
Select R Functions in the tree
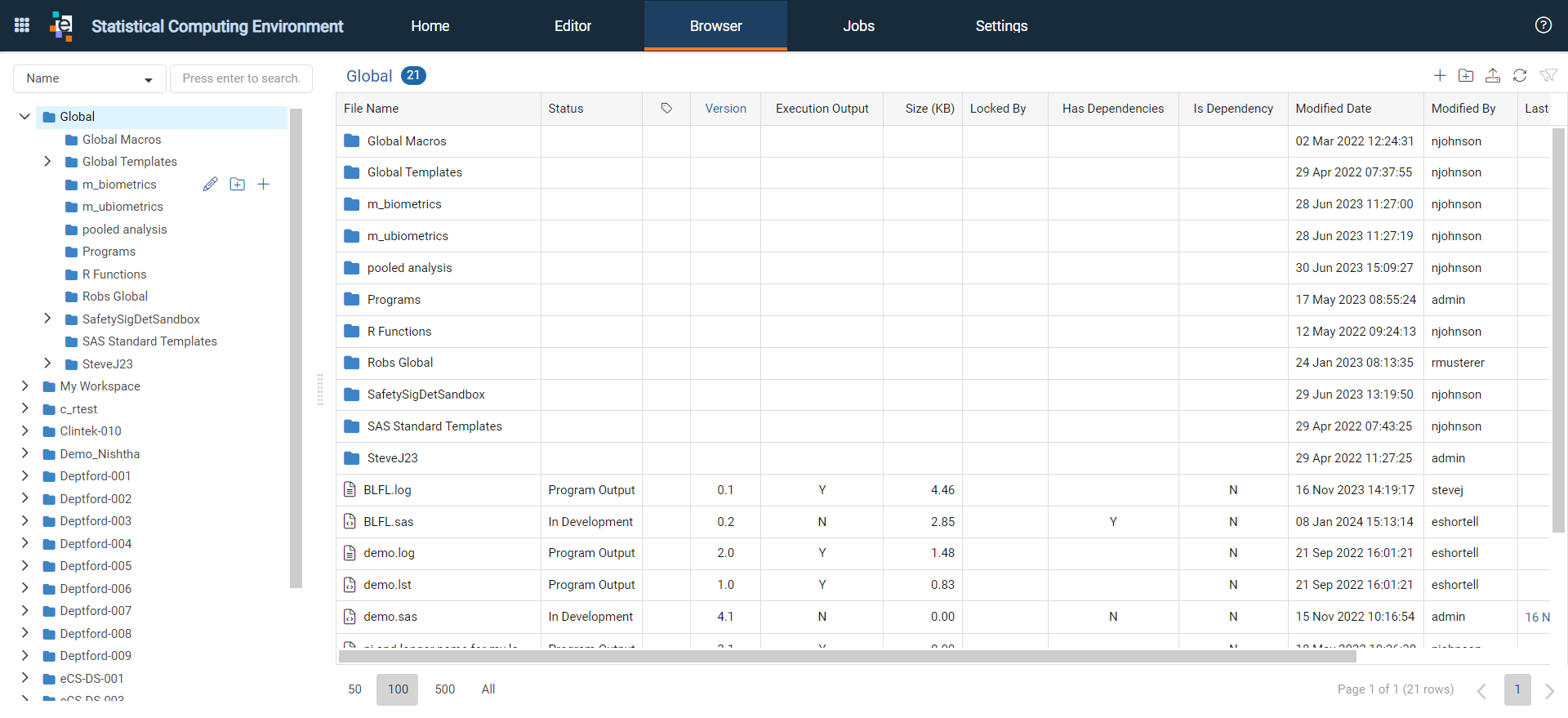(x=114, y=274)
